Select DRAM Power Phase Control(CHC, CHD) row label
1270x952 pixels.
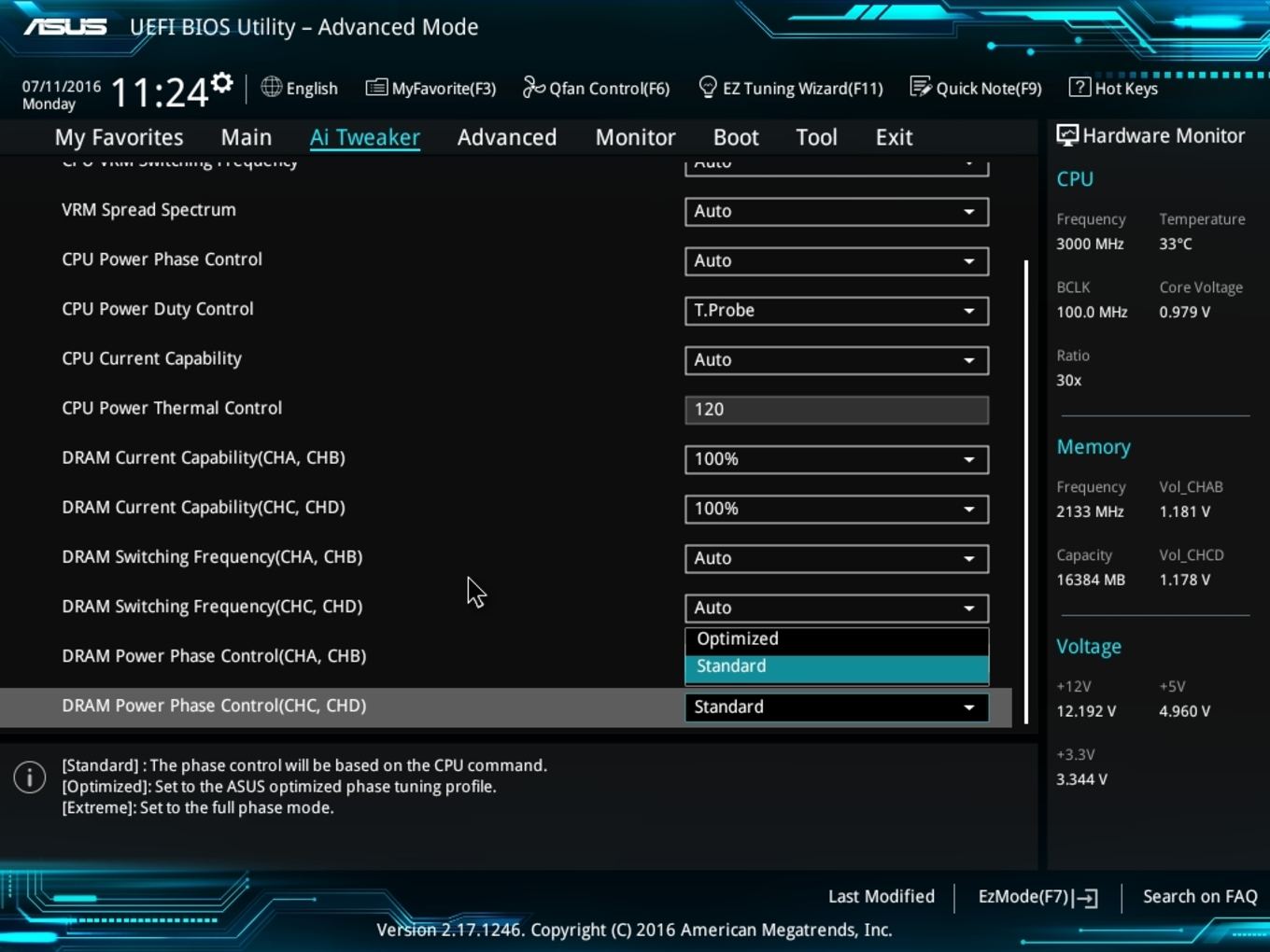(214, 706)
